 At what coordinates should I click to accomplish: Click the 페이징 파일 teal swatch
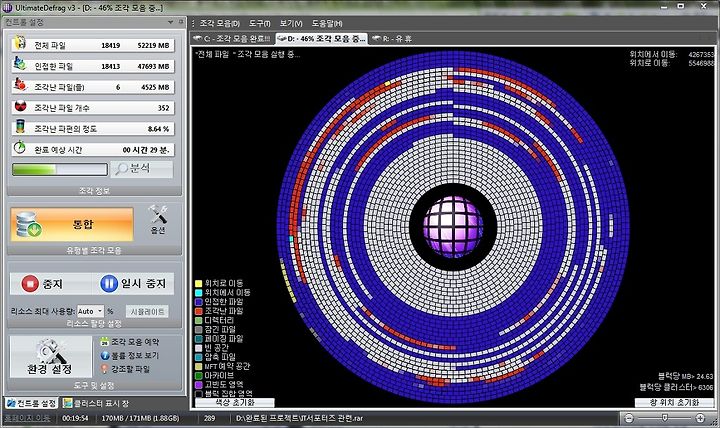199,338
